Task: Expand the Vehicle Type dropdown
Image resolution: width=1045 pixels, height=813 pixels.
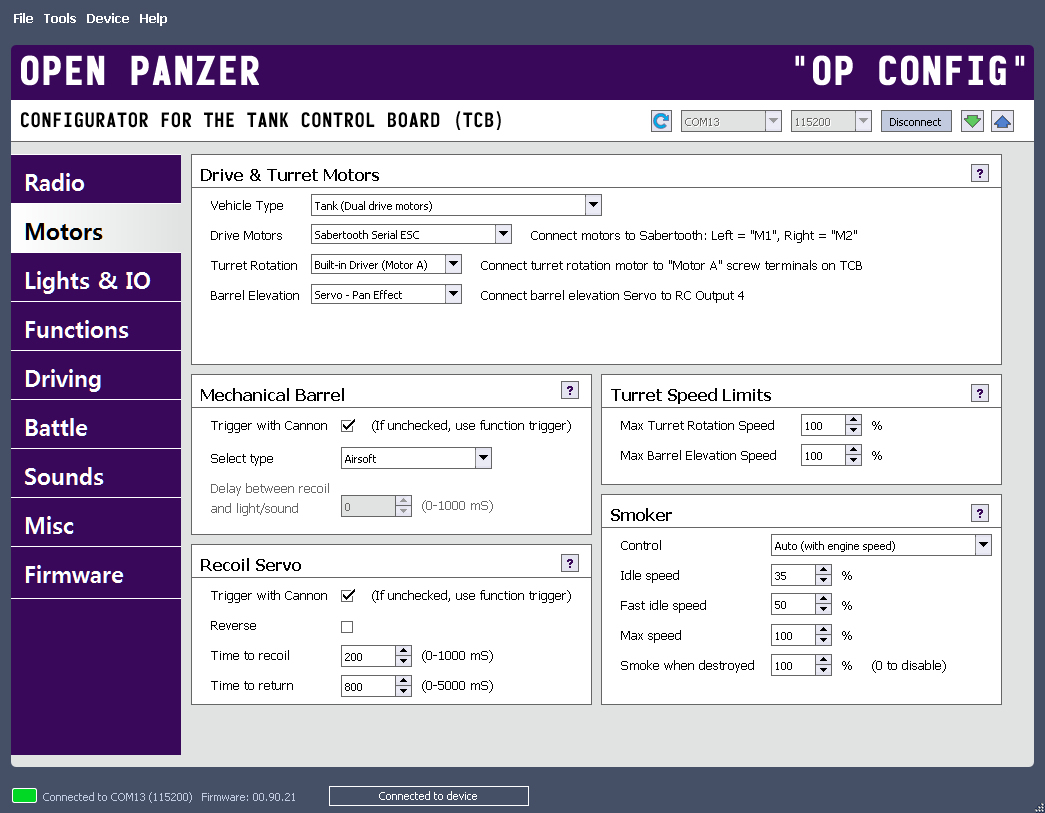Action: [593, 206]
